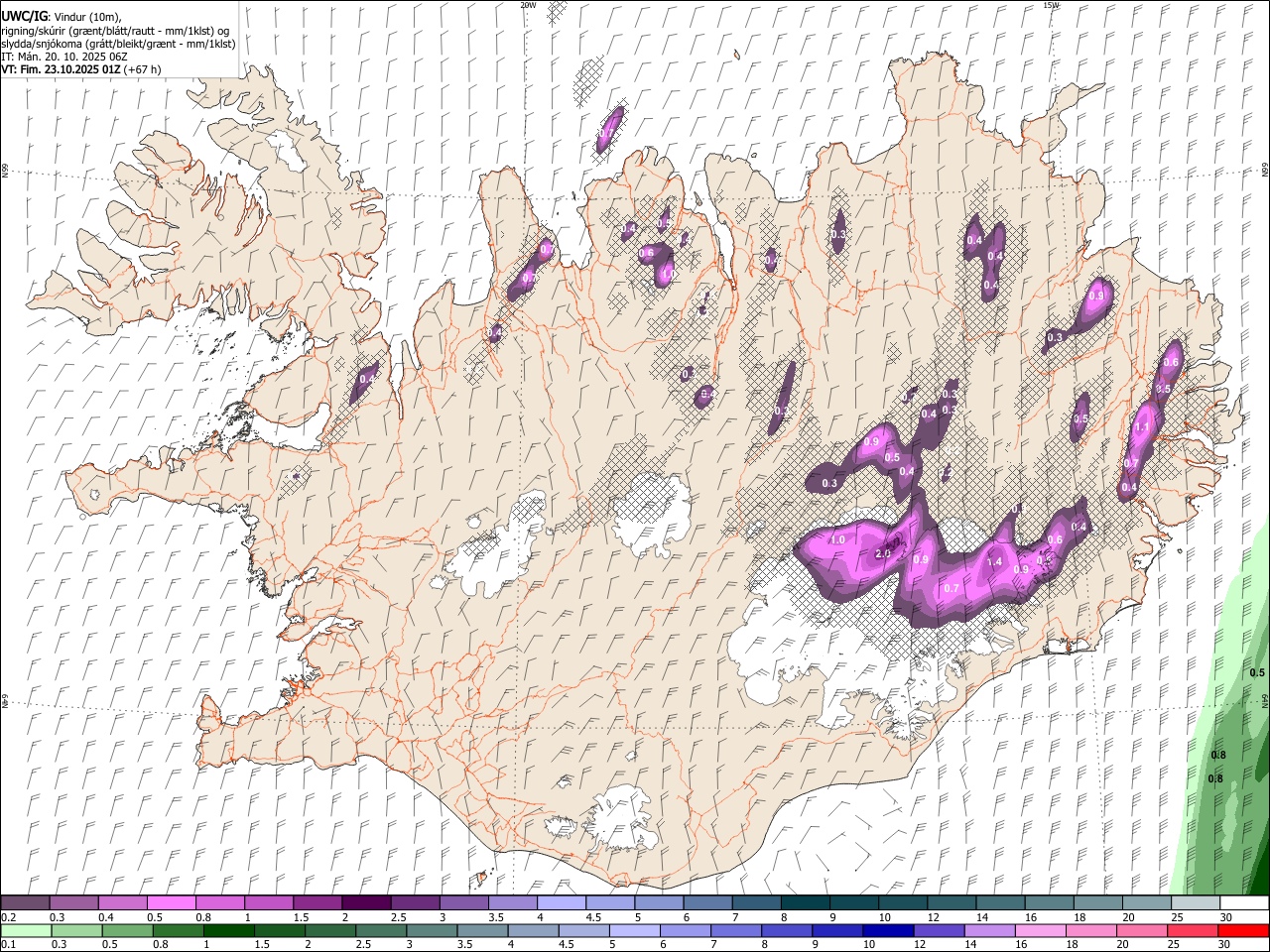Viewport: 1270px width, 952px height.
Task: Click the '2.0' snowfall value on the map
Action: (883, 553)
